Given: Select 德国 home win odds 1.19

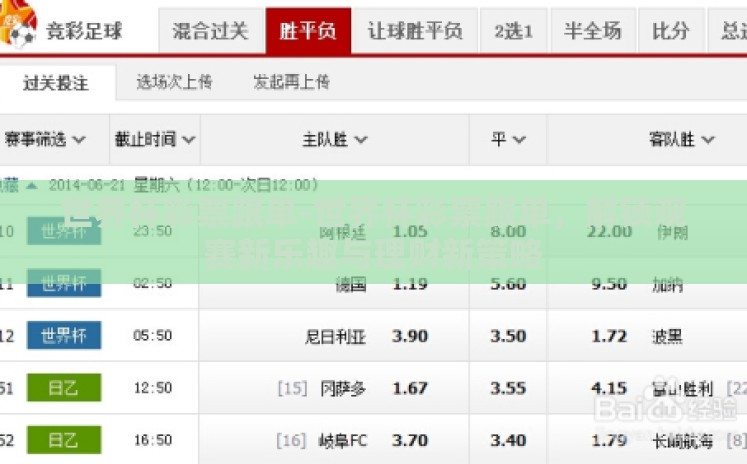Looking at the screenshot, I should point(410,284).
